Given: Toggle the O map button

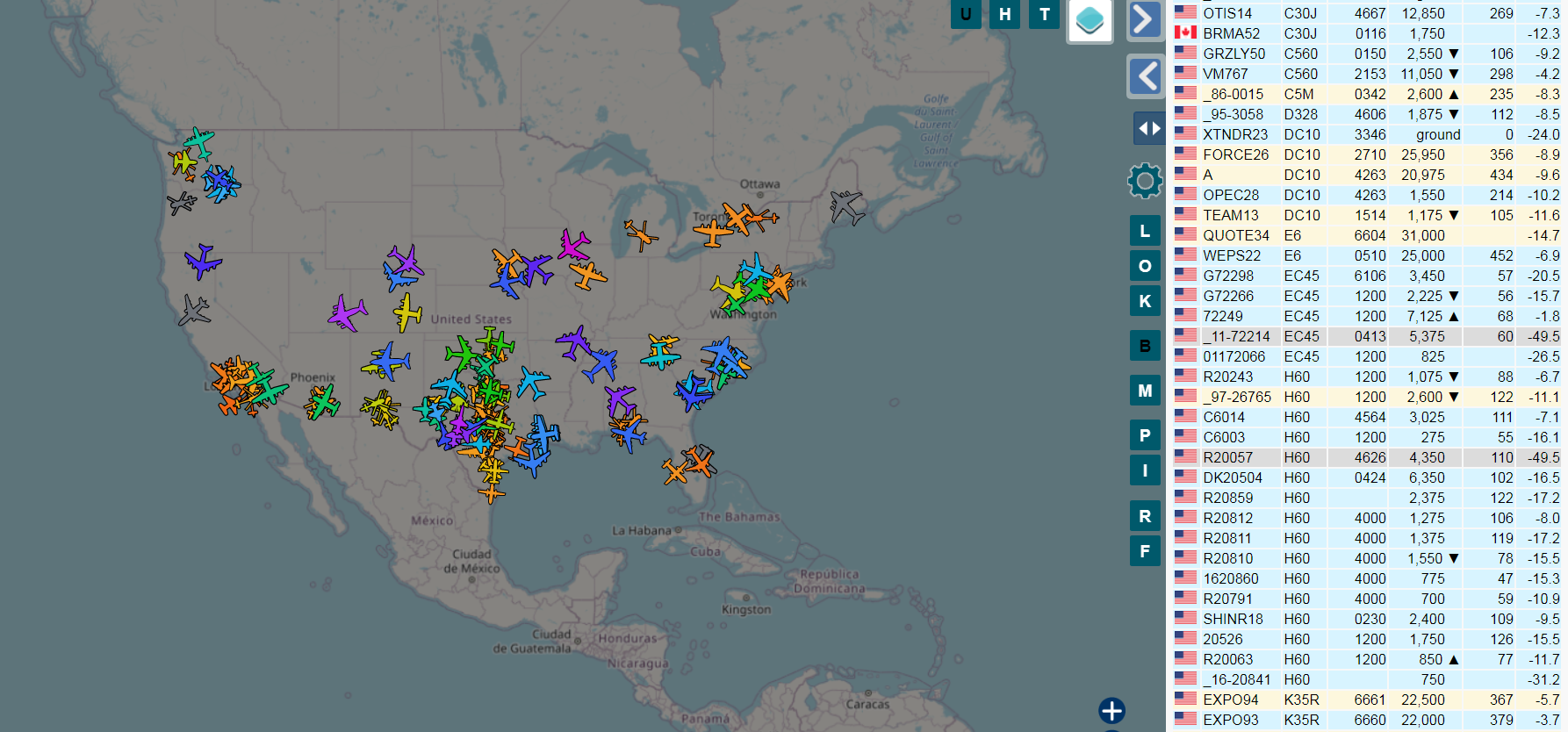Looking at the screenshot, I should point(1145,266).
